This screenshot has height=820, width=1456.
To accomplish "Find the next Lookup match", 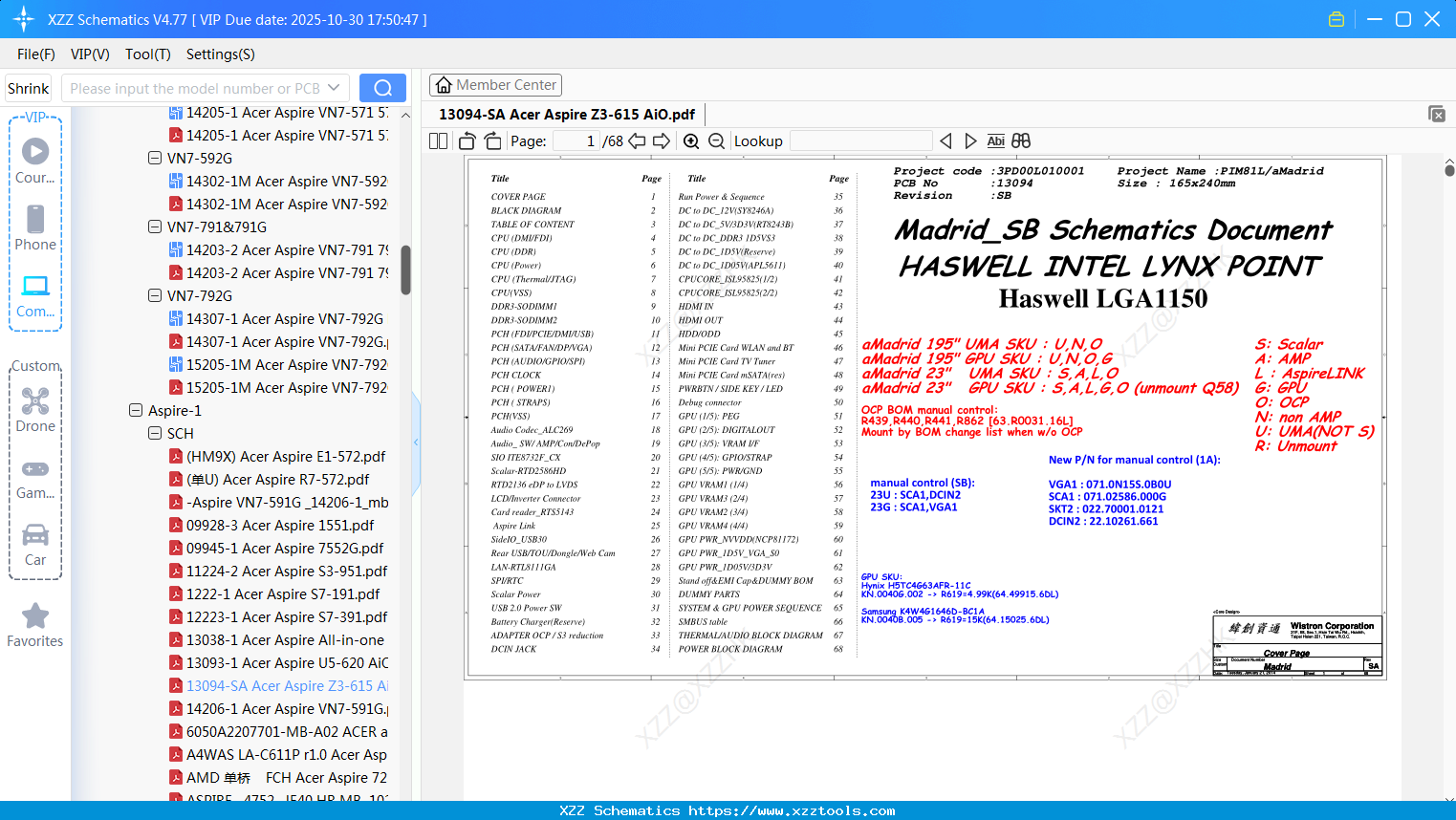I will click(x=970, y=141).
